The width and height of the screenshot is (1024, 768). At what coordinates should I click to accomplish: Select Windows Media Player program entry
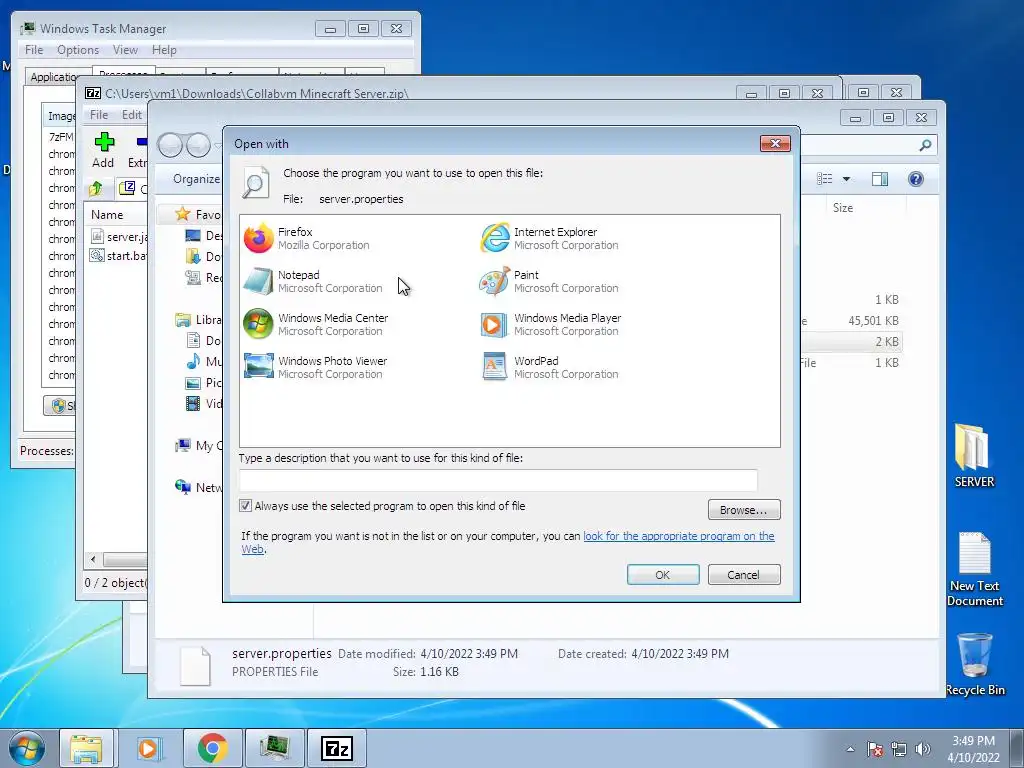point(551,324)
